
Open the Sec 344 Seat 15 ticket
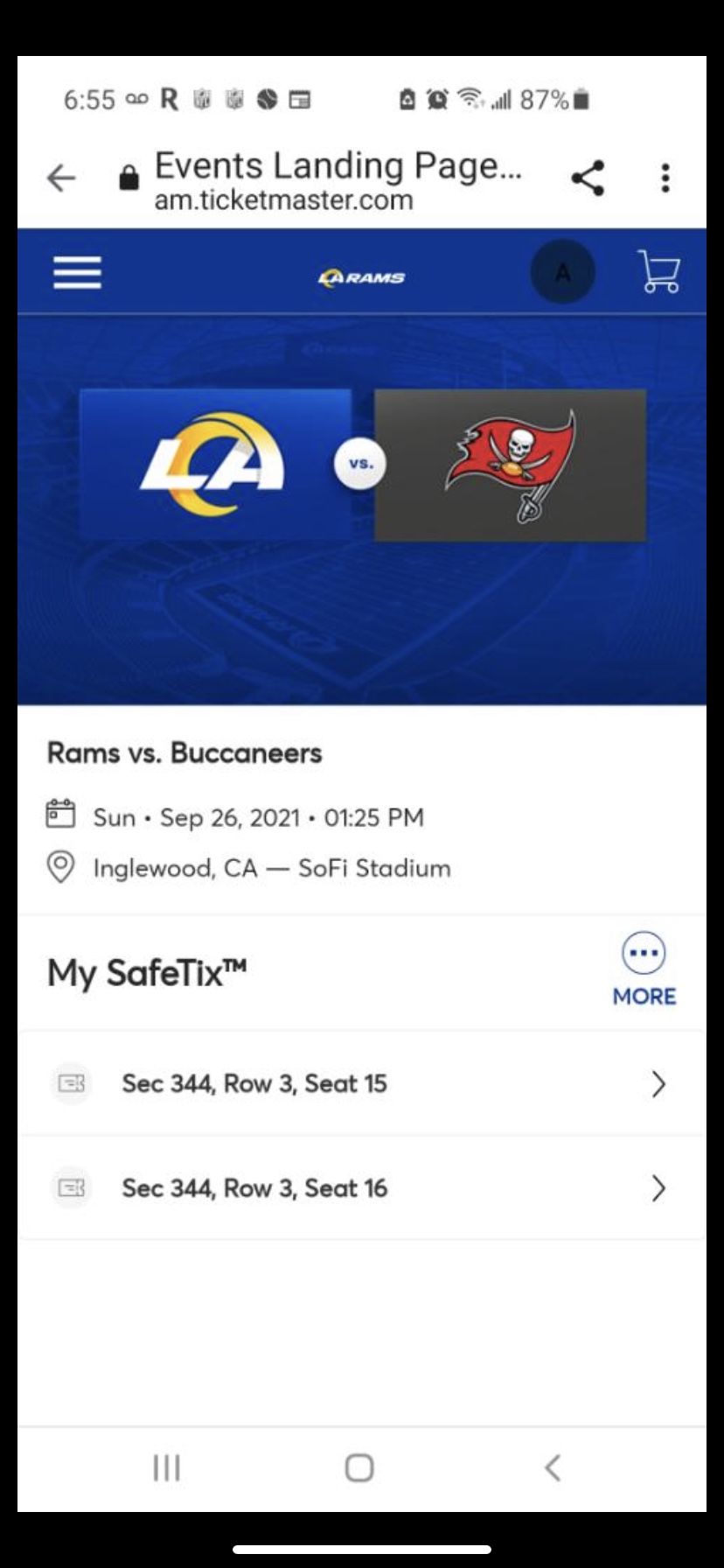point(254,1084)
